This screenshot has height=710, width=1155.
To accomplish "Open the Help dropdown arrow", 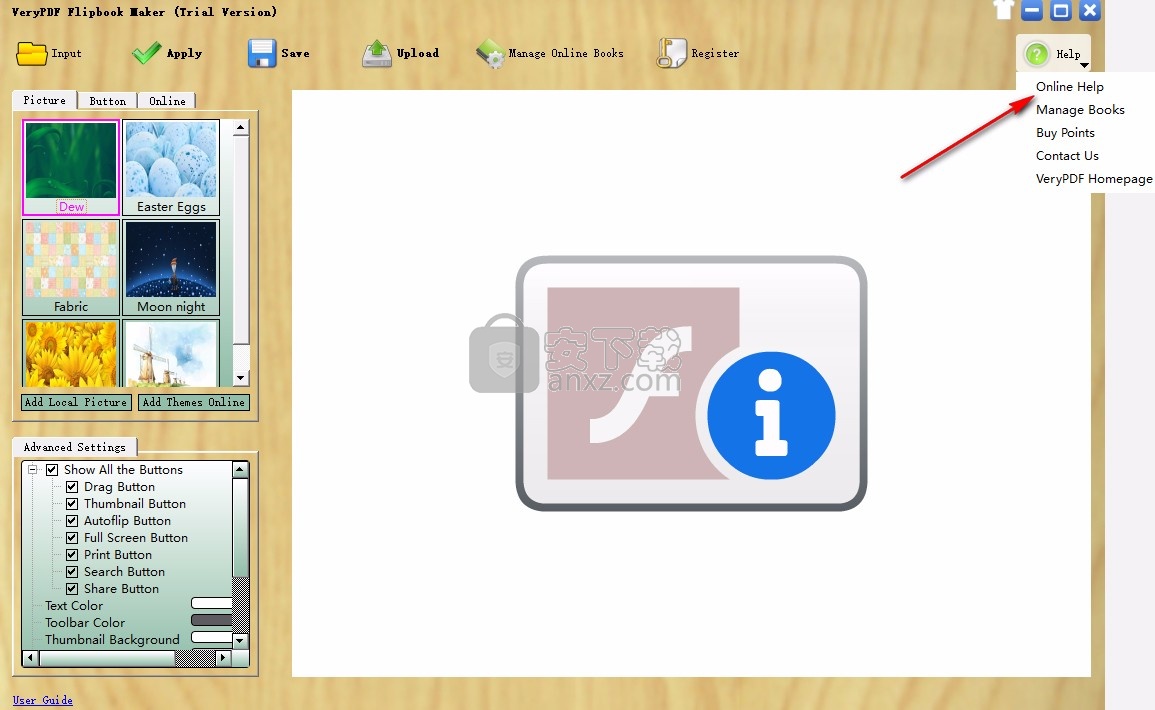I will pyautogui.click(x=1084, y=65).
